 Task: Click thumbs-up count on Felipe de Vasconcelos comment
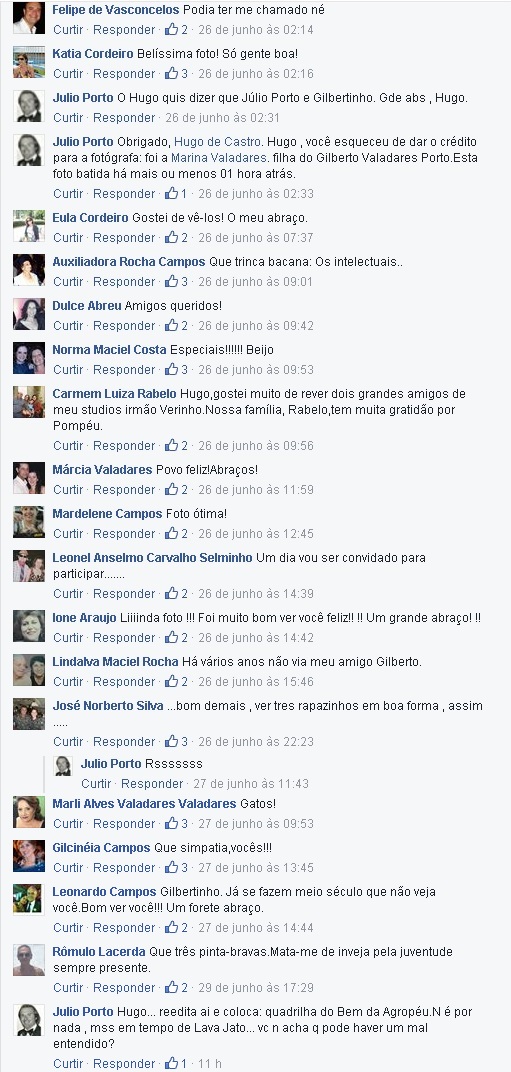(x=176, y=29)
